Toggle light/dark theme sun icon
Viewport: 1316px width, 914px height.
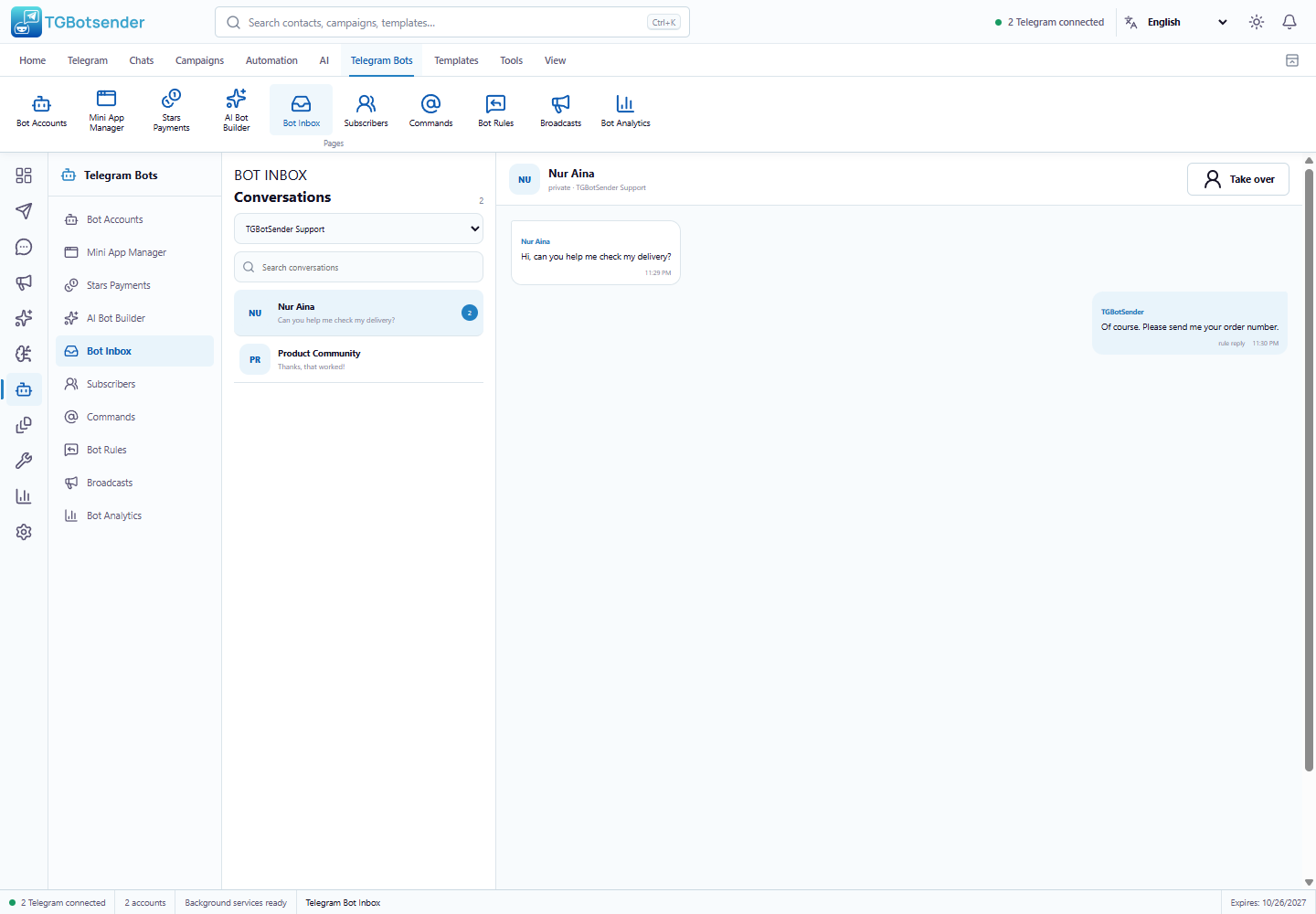coord(1257,22)
